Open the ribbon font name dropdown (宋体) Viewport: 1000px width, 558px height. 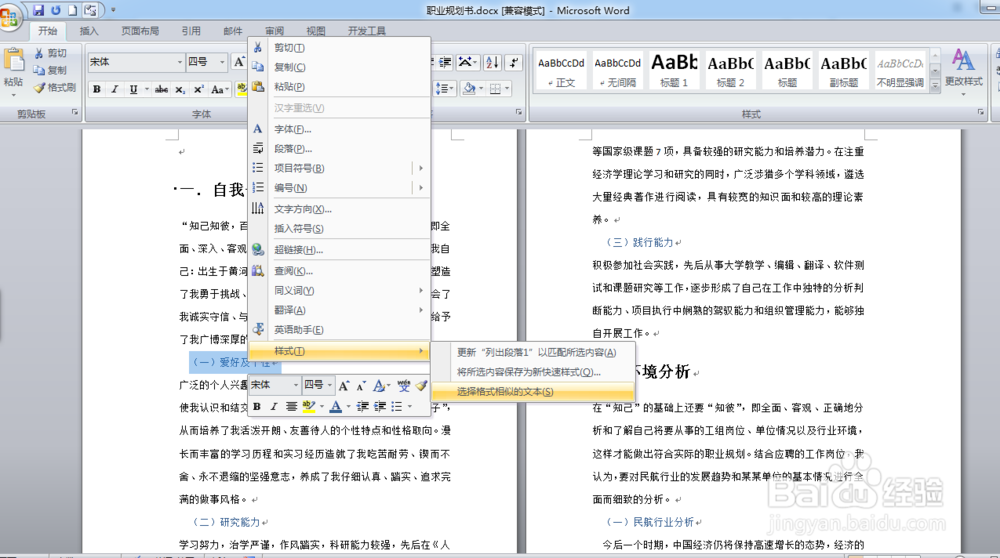click(x=179, y=62)
